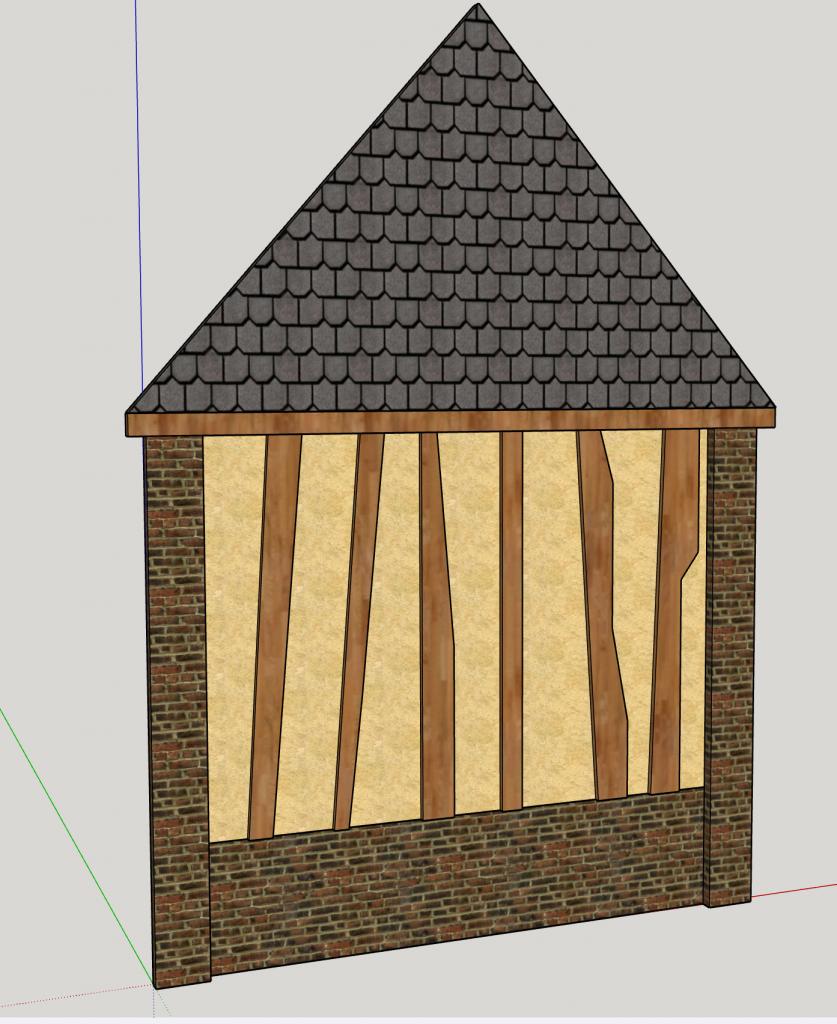Click the red axis line
837x1024 pixels.
(794, 891)
